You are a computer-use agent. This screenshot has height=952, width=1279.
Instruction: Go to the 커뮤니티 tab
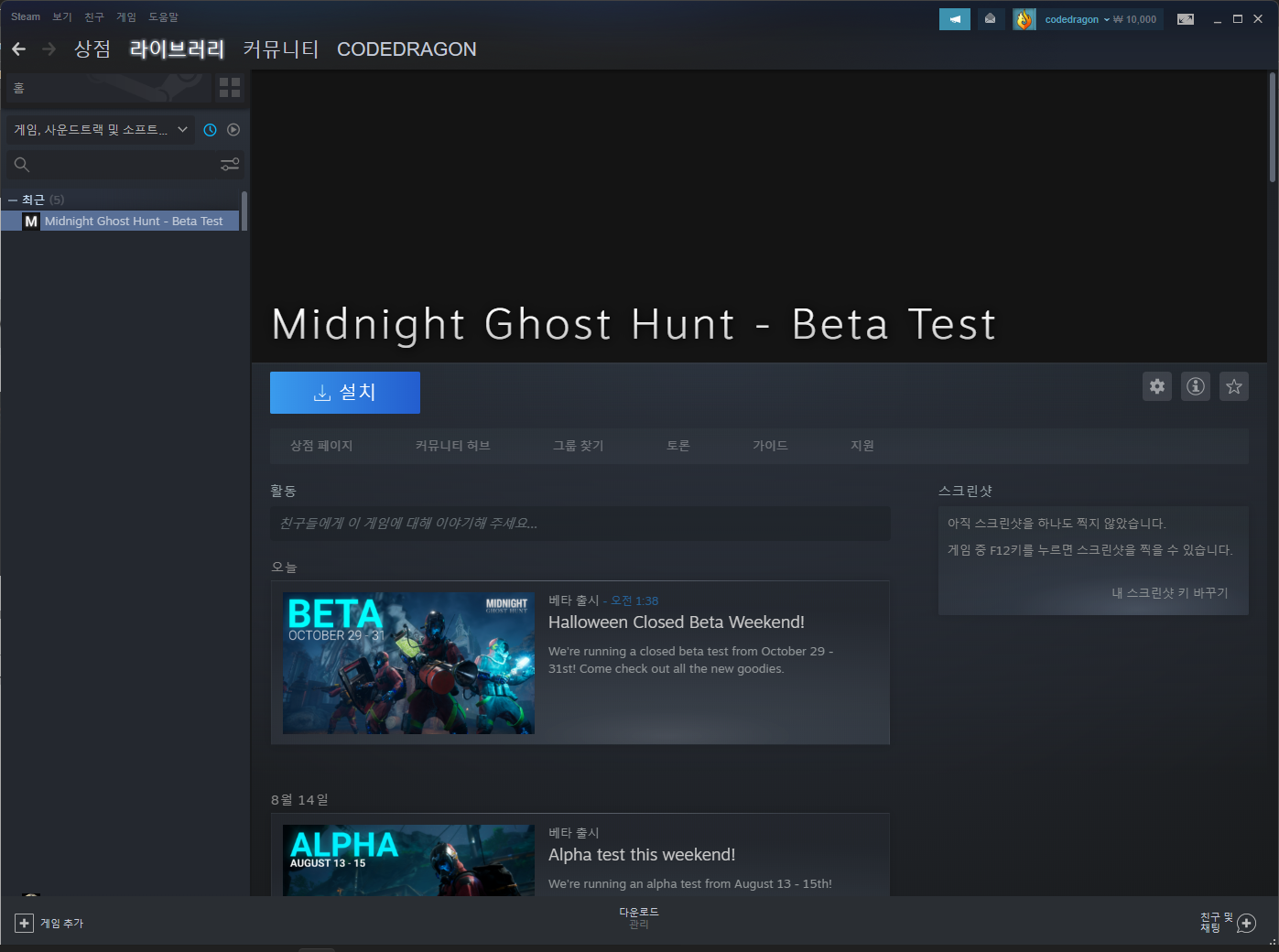click(281, 49)
